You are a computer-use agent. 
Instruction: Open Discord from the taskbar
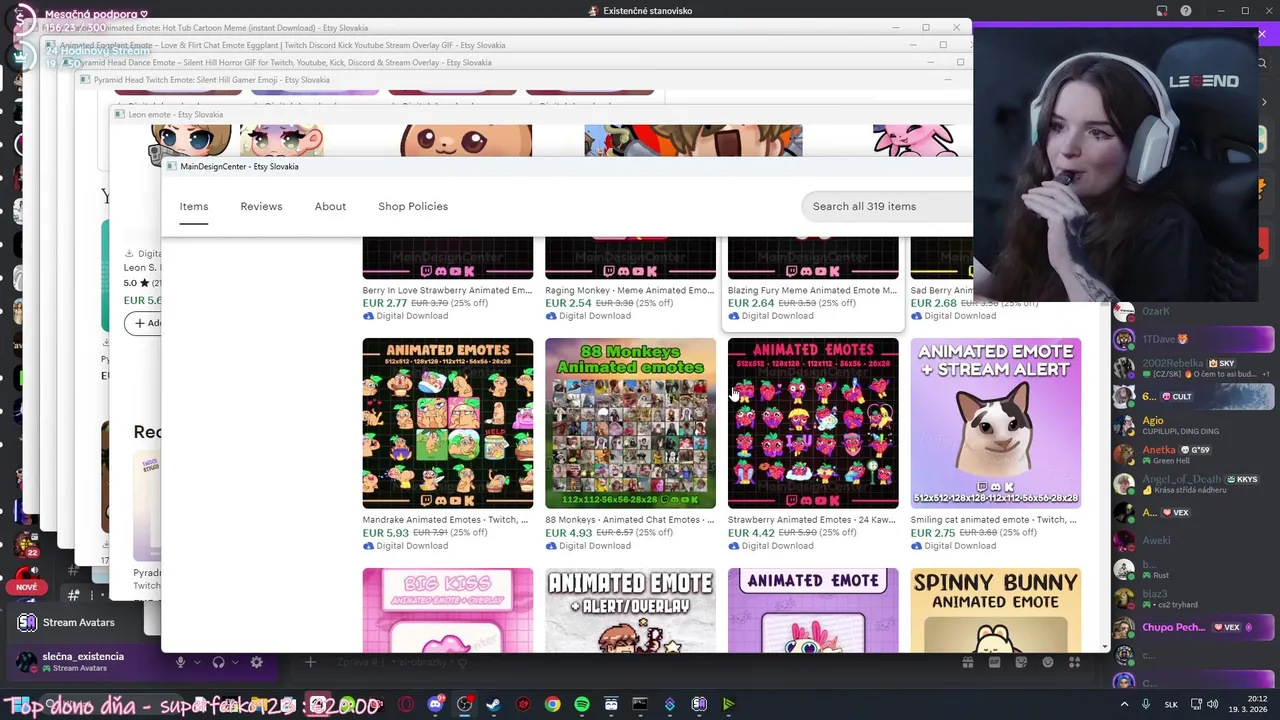pos(435,704)
